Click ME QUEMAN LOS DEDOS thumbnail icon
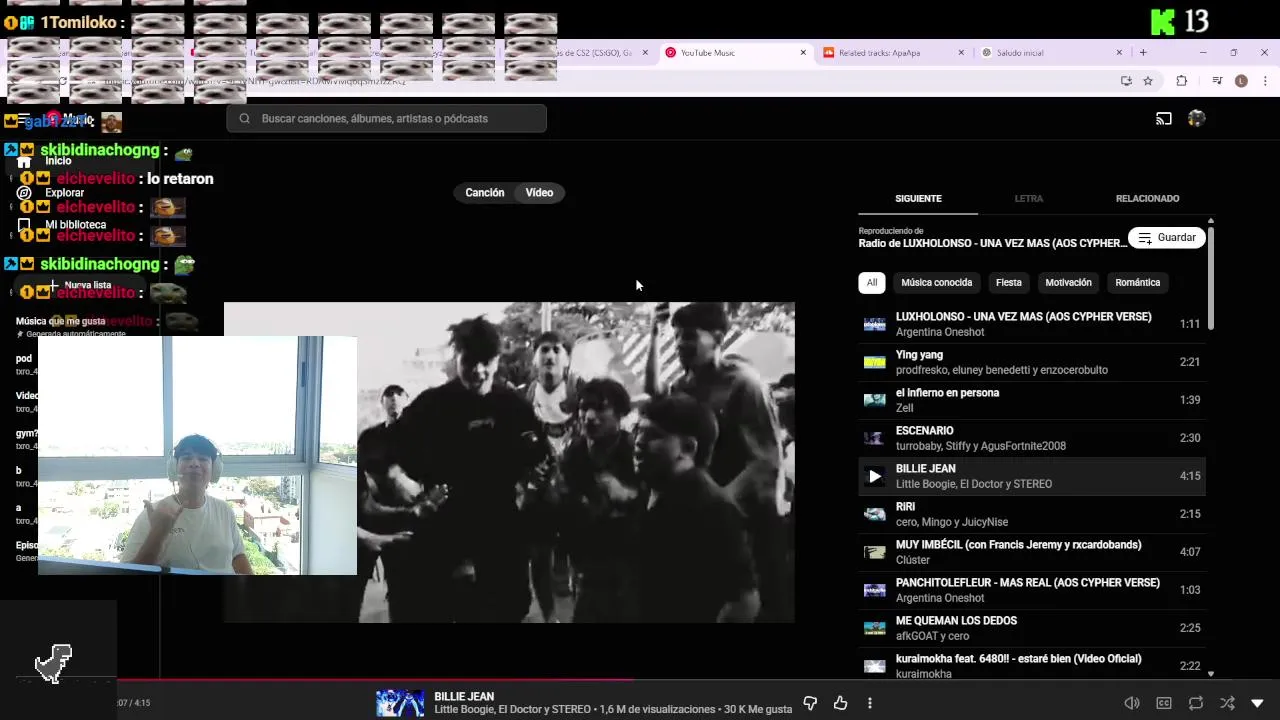 coord(875,628)
